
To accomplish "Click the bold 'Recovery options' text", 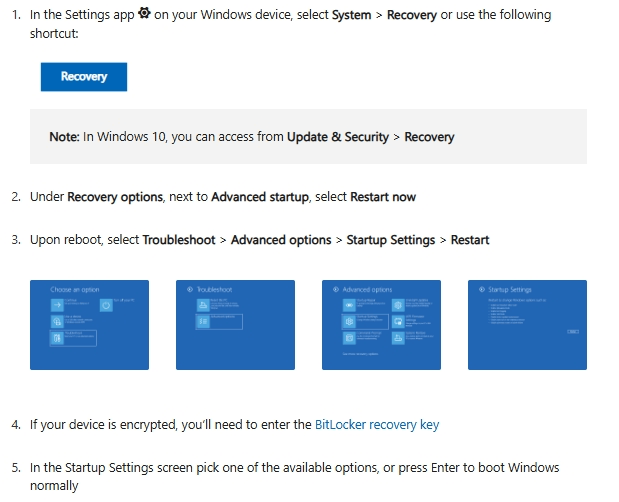I will (x=115, y=197).
